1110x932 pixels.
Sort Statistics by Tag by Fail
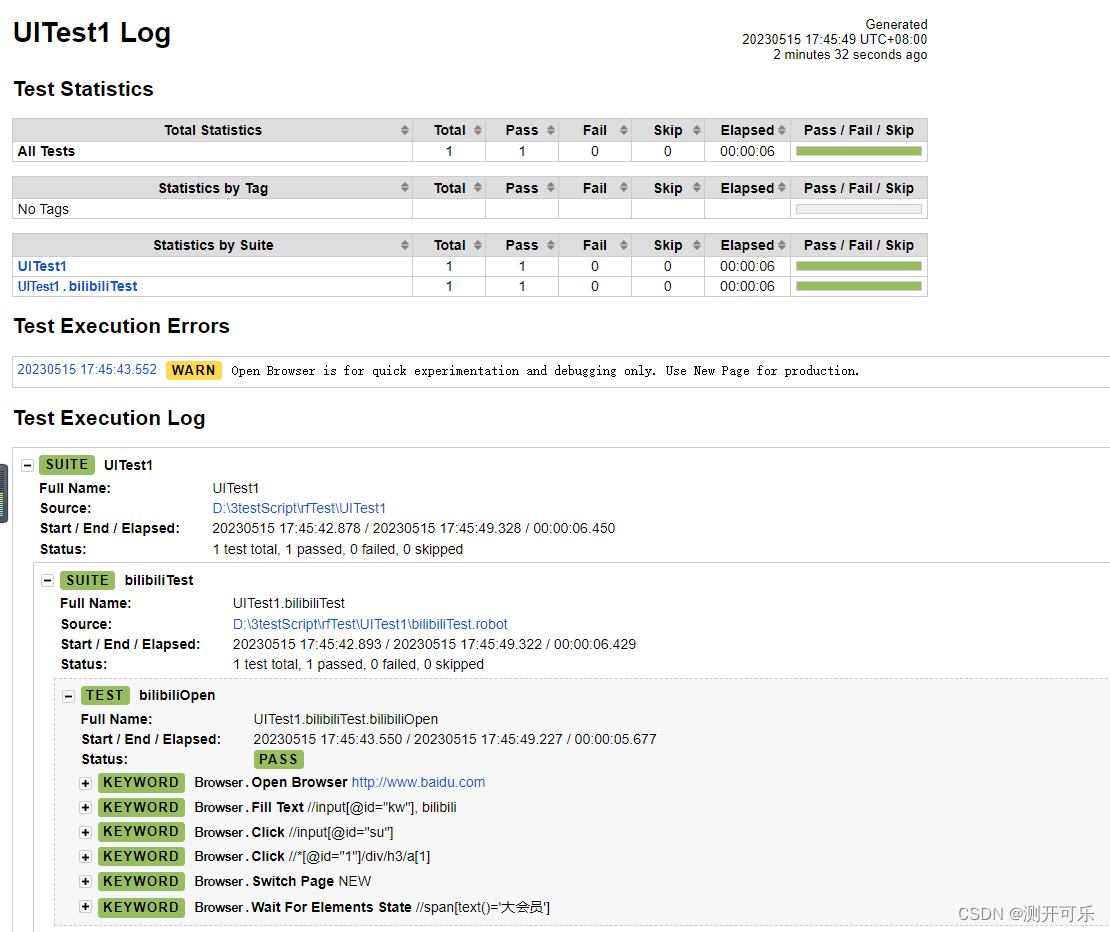coord(624,188)
